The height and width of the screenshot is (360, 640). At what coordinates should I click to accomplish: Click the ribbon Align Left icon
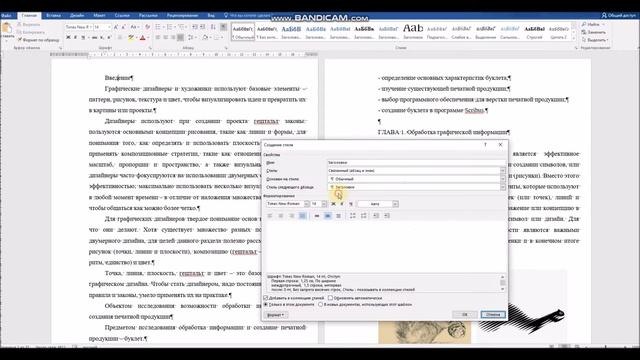pyautogui.click(x=158, y=38)
